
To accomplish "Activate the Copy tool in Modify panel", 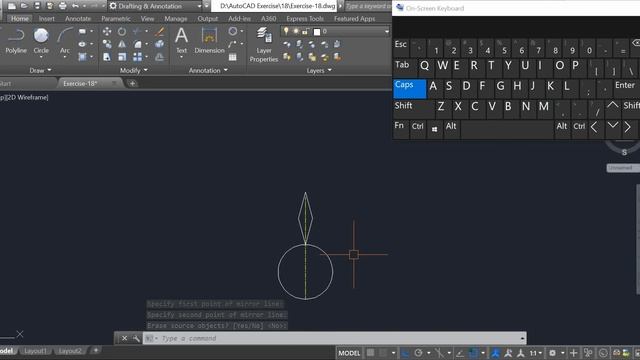I will point(107,44).
